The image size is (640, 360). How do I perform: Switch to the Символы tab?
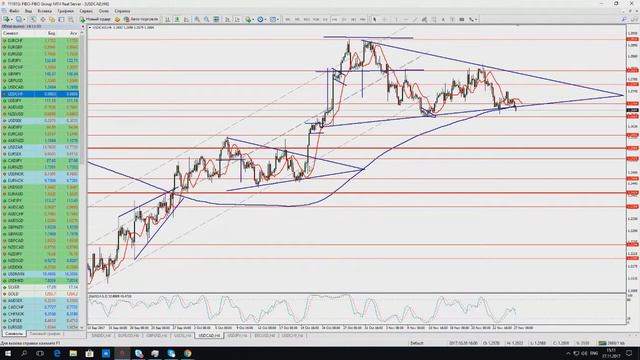(x=14, y=334)
